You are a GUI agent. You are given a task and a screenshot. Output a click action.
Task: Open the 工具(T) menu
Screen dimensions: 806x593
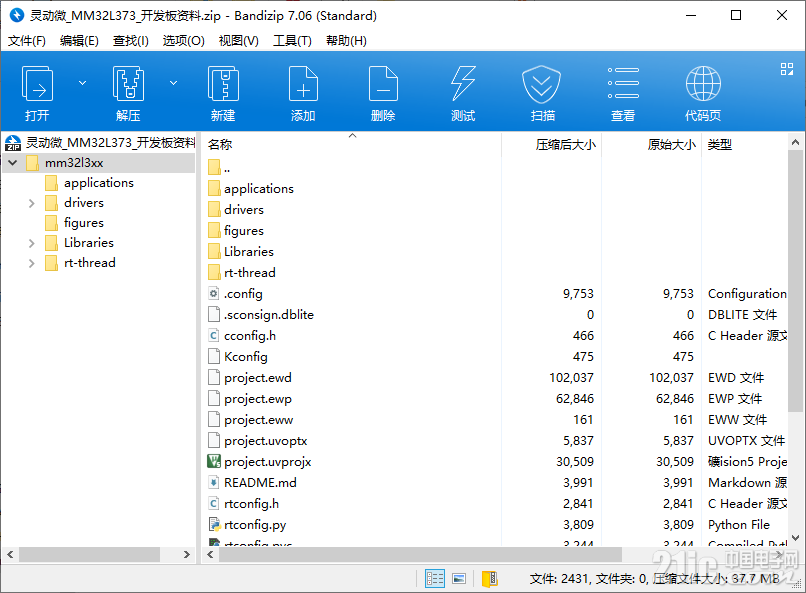[292, 41]
